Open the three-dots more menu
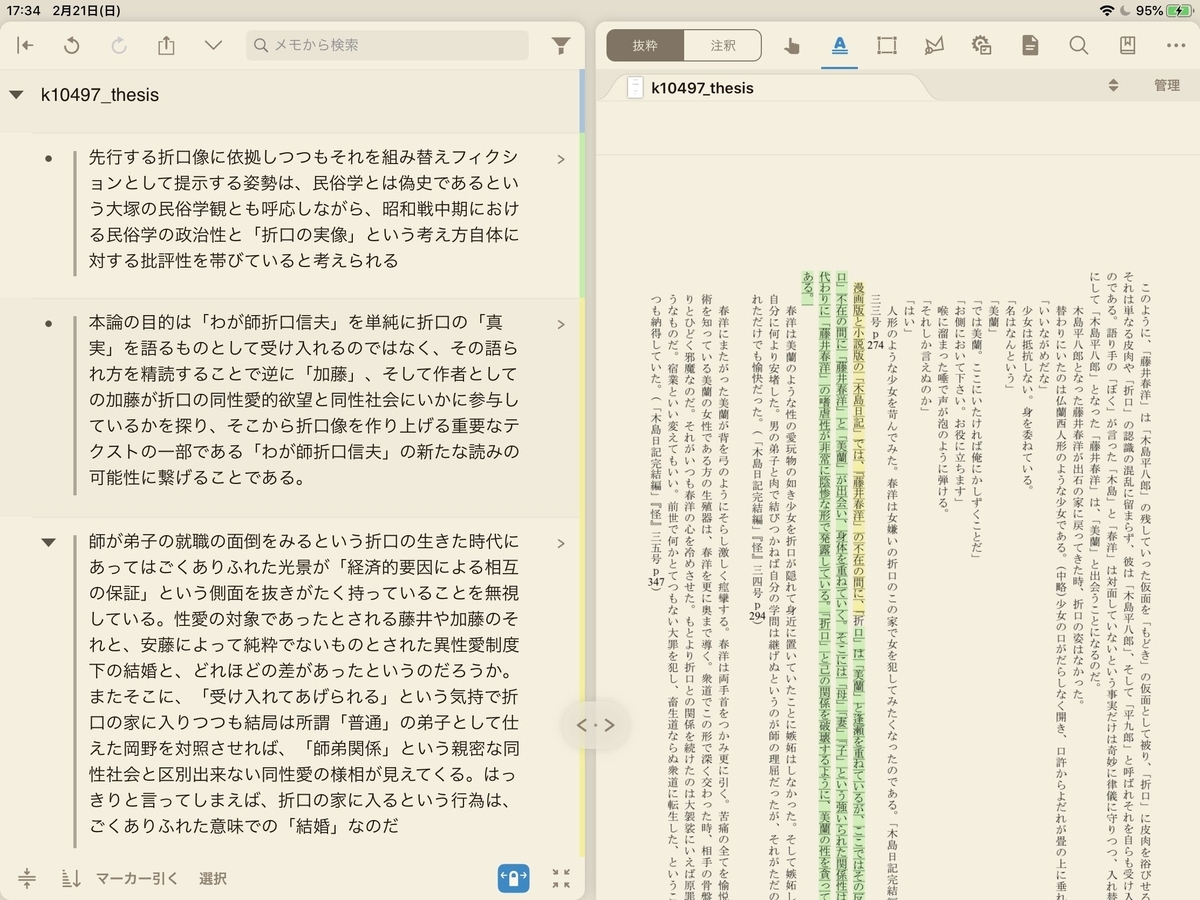Image resolution: width=1200 pixels, height=900 pixels. pos(1175,45)
